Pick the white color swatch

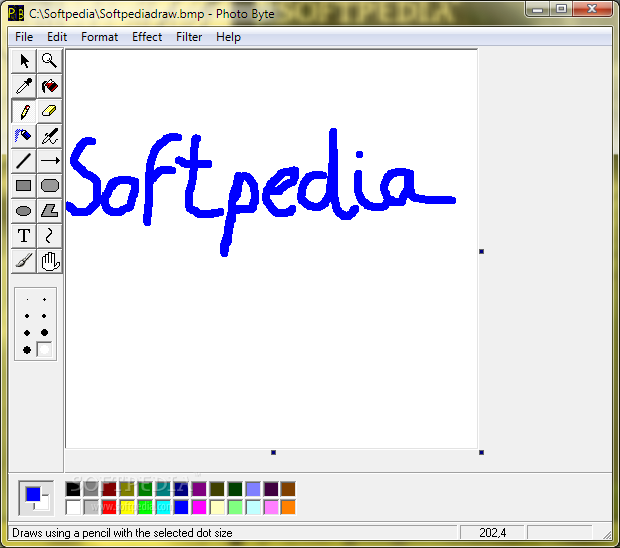[x=73, y=507]
